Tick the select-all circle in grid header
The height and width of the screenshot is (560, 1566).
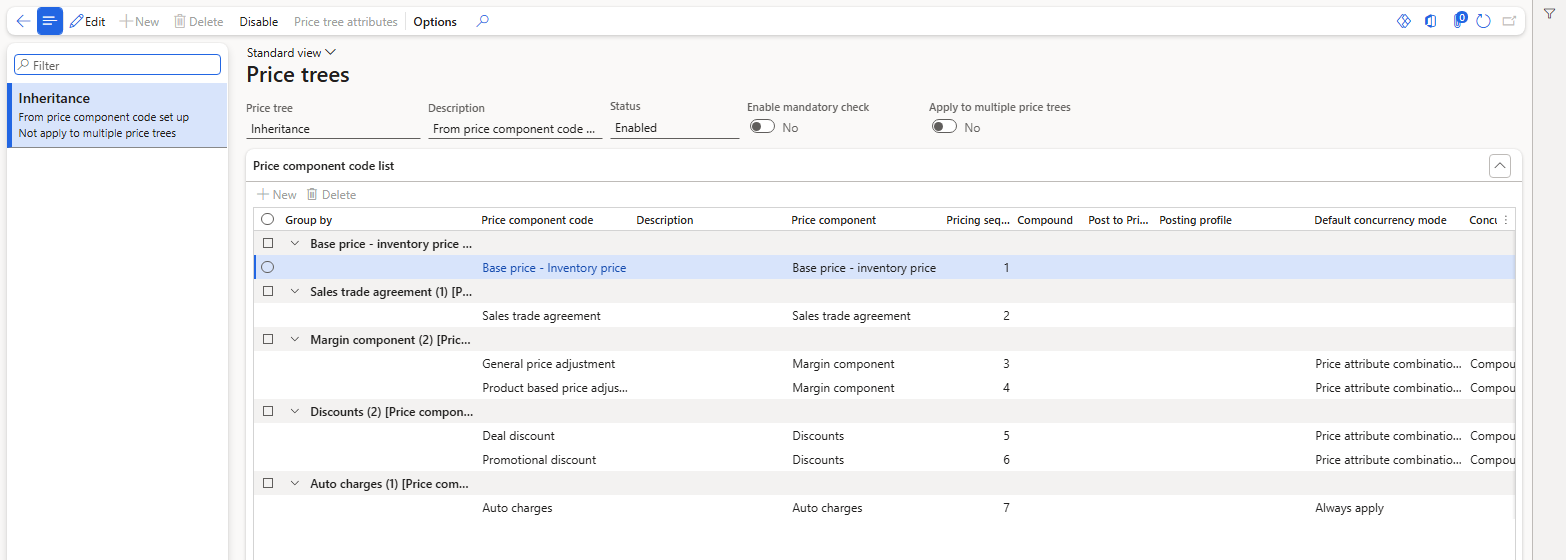[267, 220]
